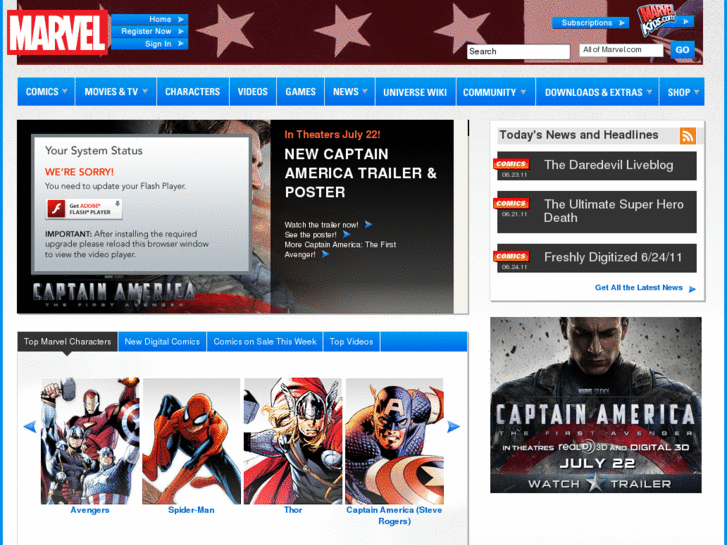
Task: Open the Games nav item
Action: click(300, 92)
